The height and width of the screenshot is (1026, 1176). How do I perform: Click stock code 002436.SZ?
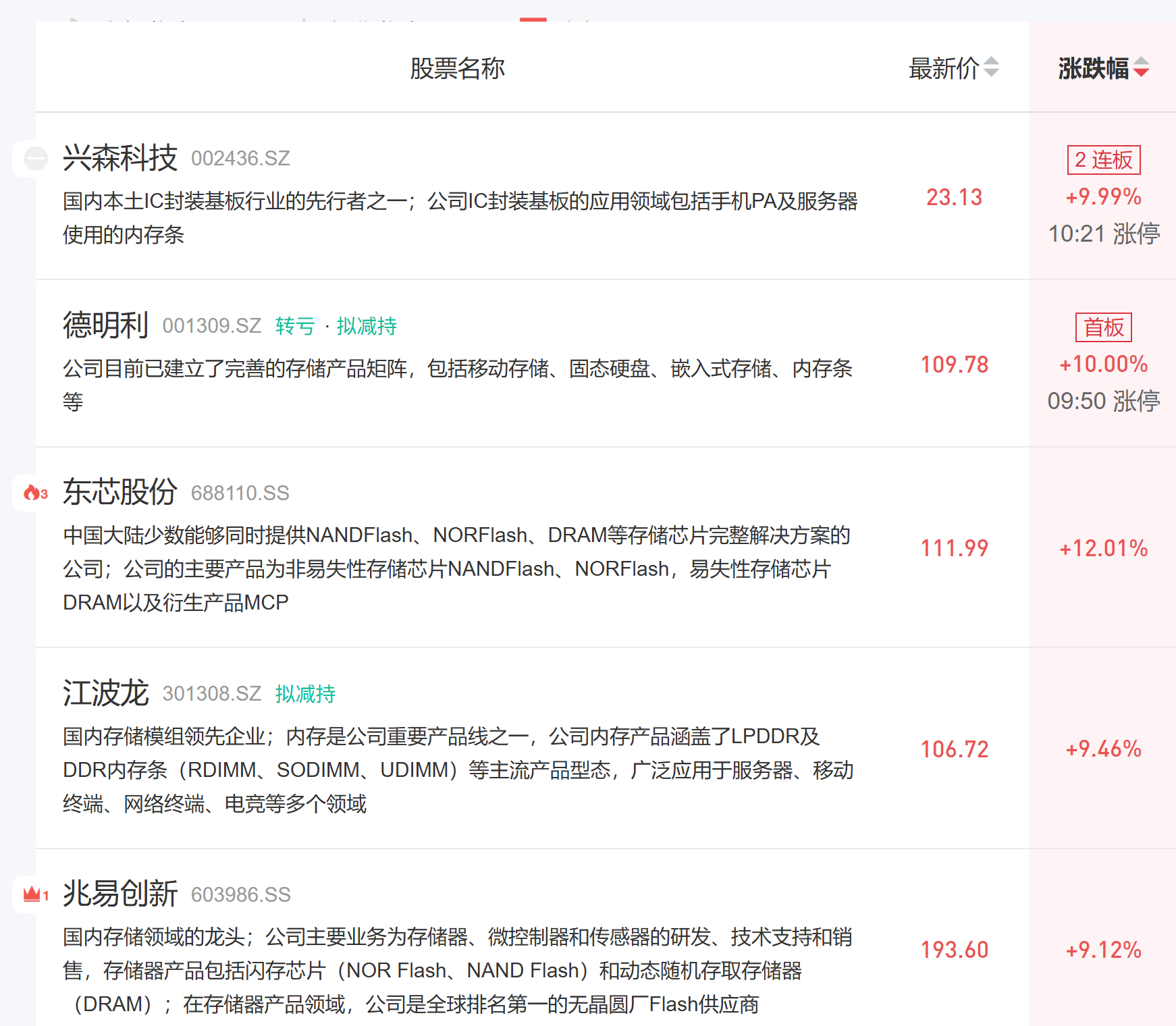(x=240, y=159)
